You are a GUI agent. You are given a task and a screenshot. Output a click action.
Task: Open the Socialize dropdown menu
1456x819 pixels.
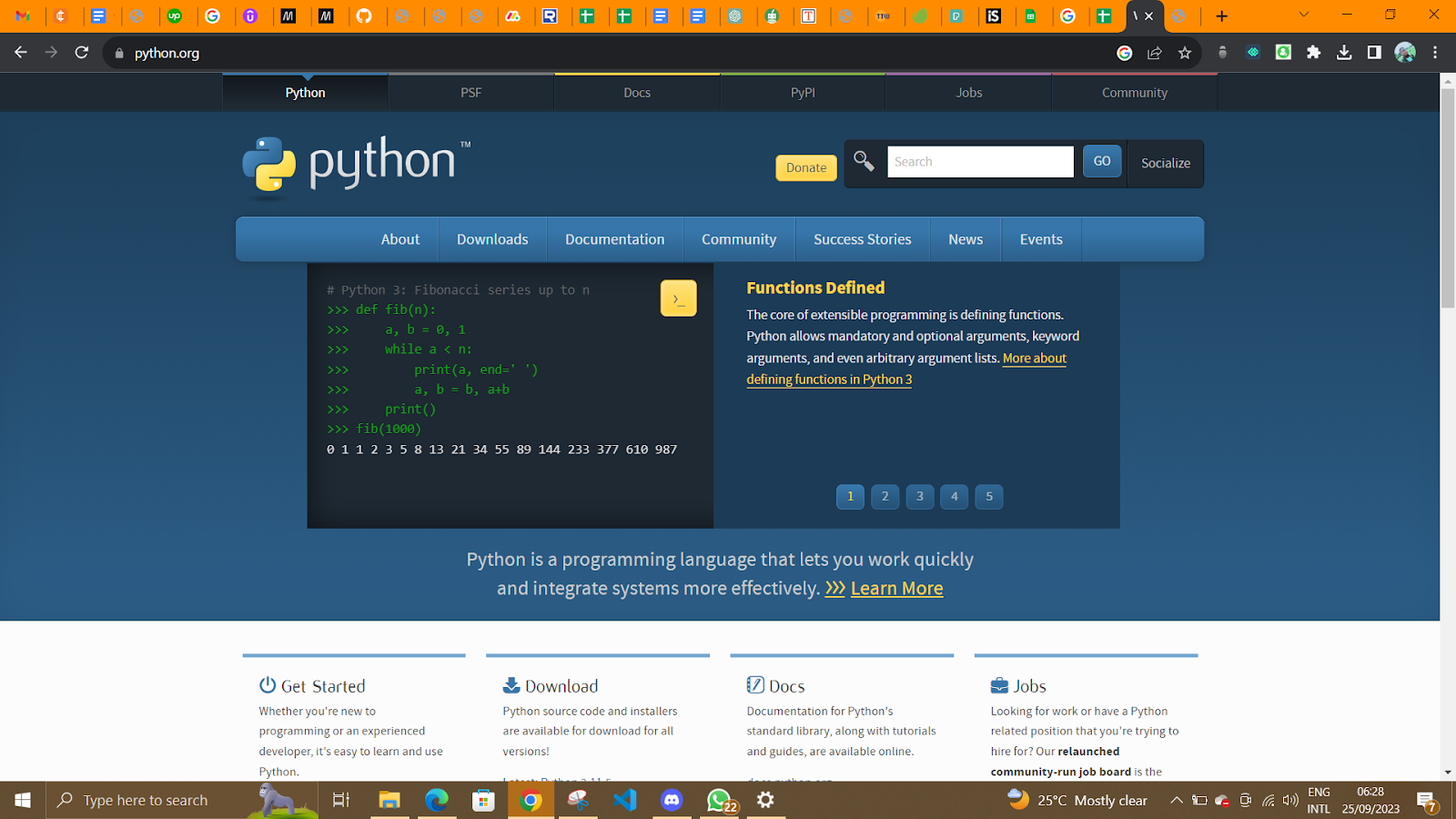1166,163
